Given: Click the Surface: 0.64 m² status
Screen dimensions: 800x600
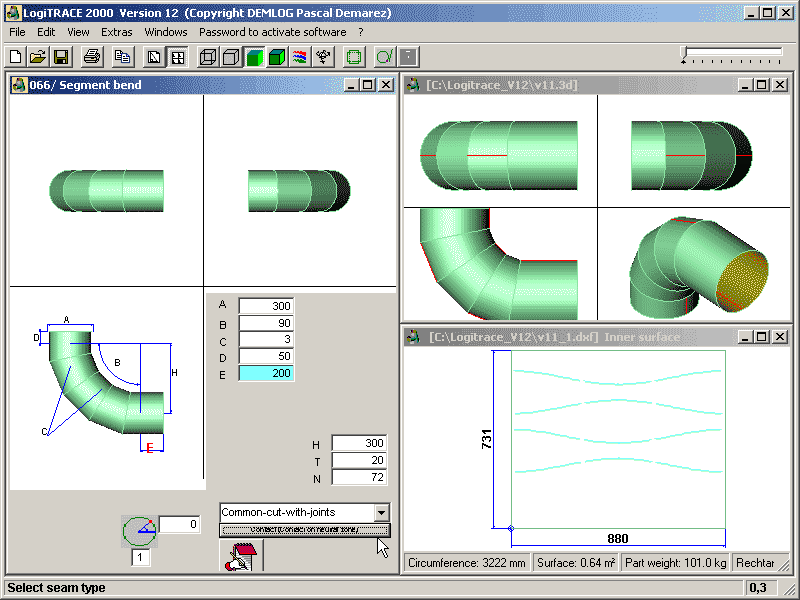Looking at the screenshot, I should [x=576, y=563].
